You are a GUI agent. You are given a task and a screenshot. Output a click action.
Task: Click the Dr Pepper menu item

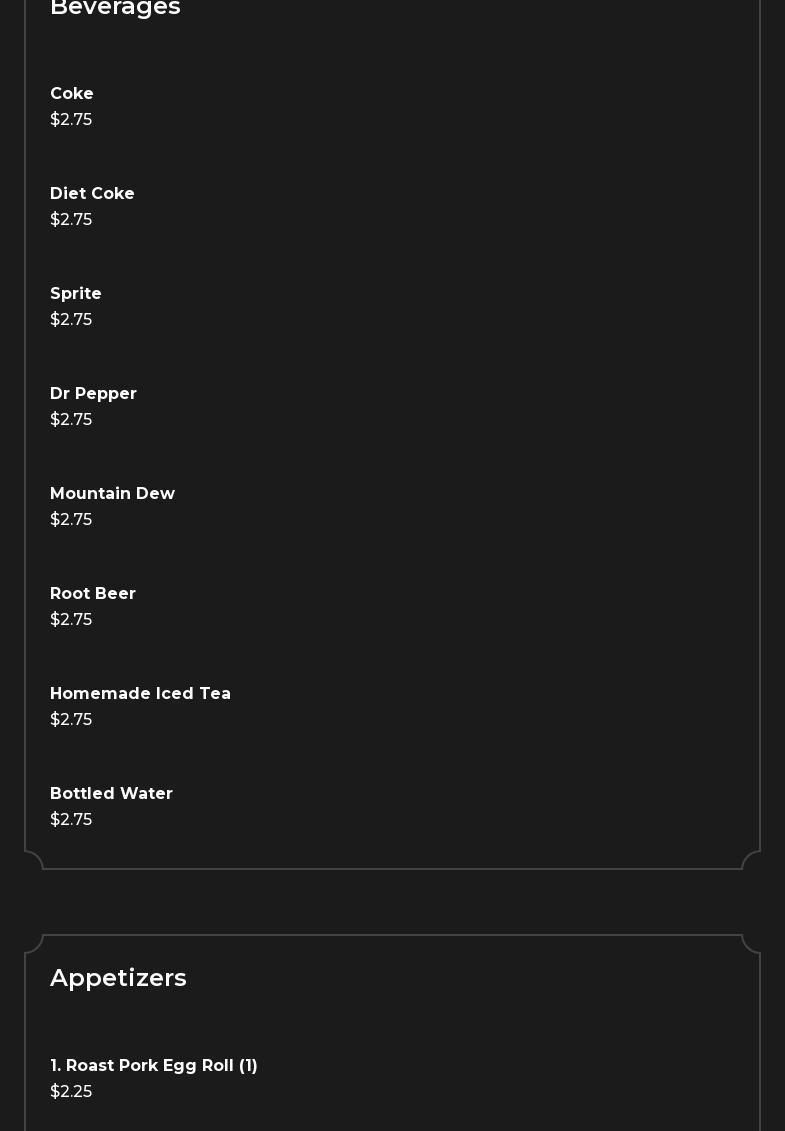[93, 394]
